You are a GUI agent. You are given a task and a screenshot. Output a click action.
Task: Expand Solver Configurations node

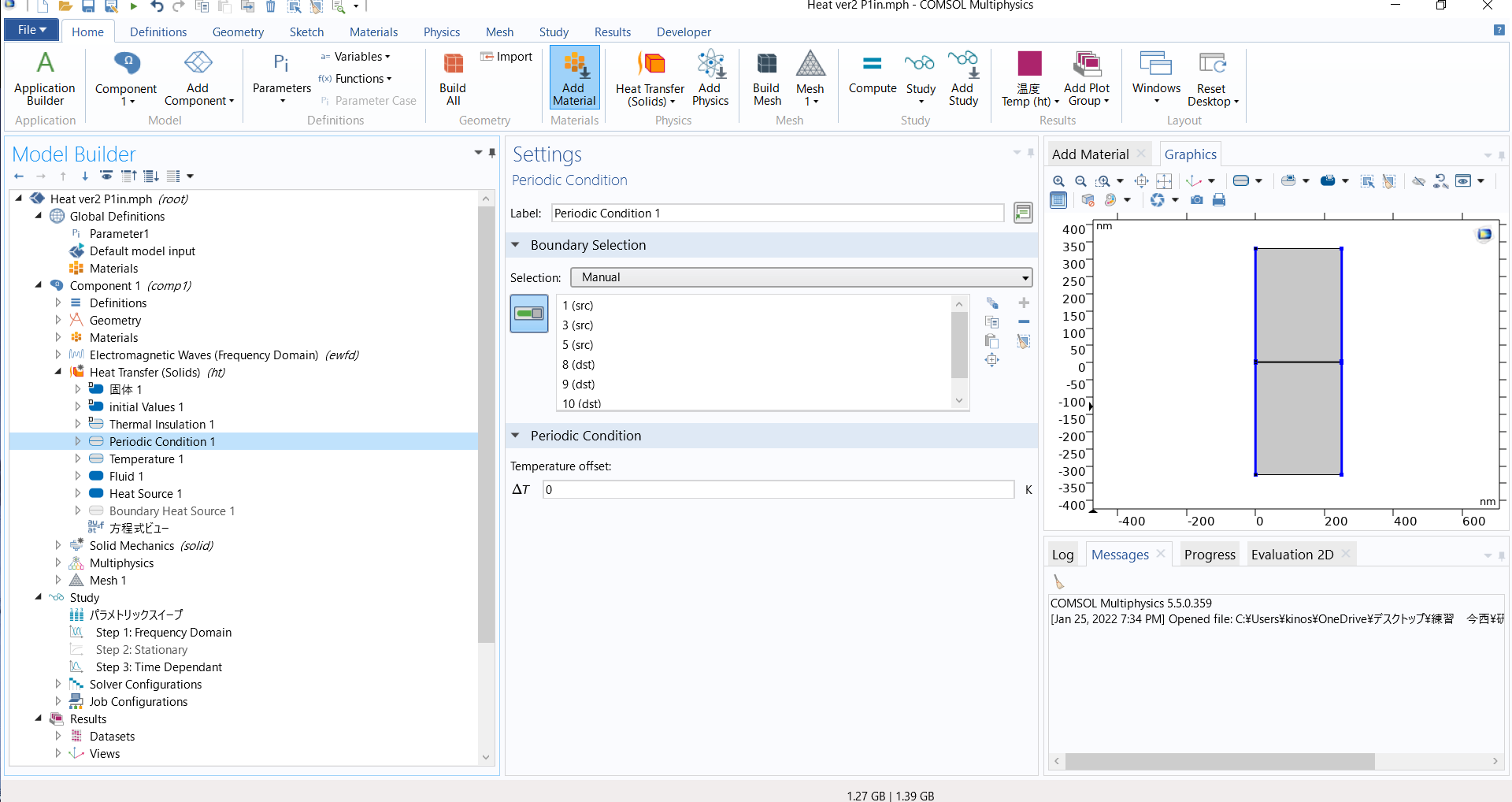pos(58,684)
